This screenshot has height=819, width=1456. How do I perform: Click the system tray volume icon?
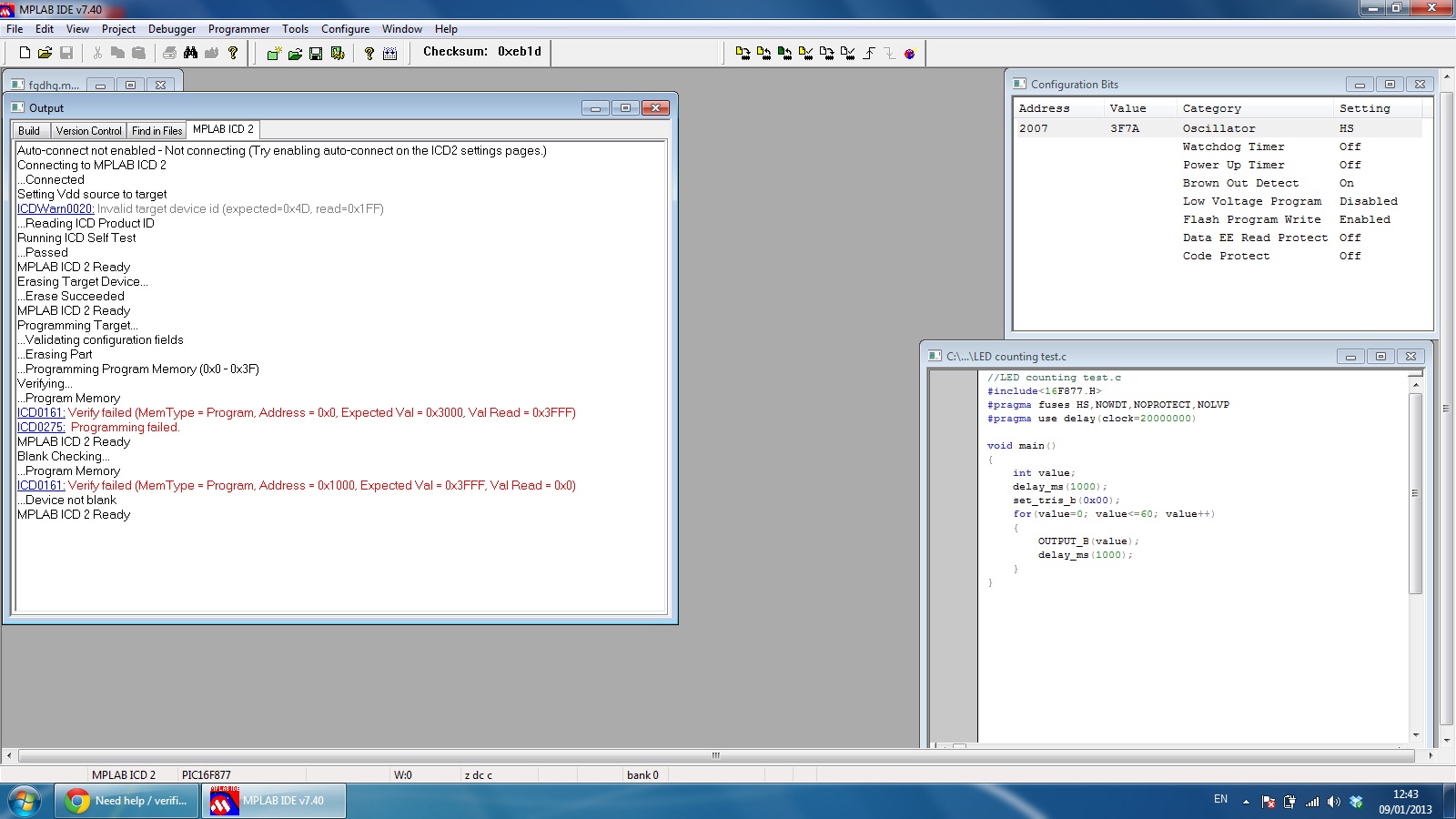1334,802
